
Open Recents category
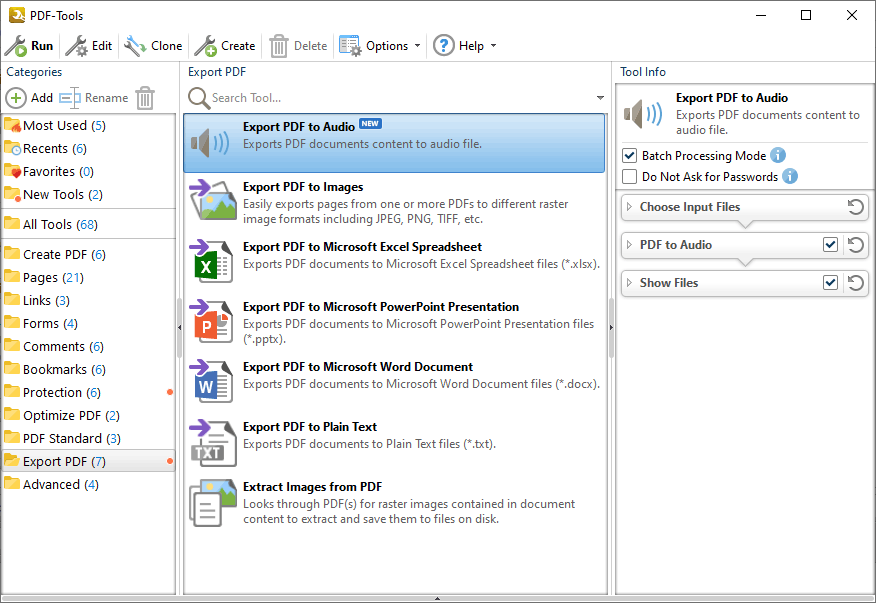point(88,148)
